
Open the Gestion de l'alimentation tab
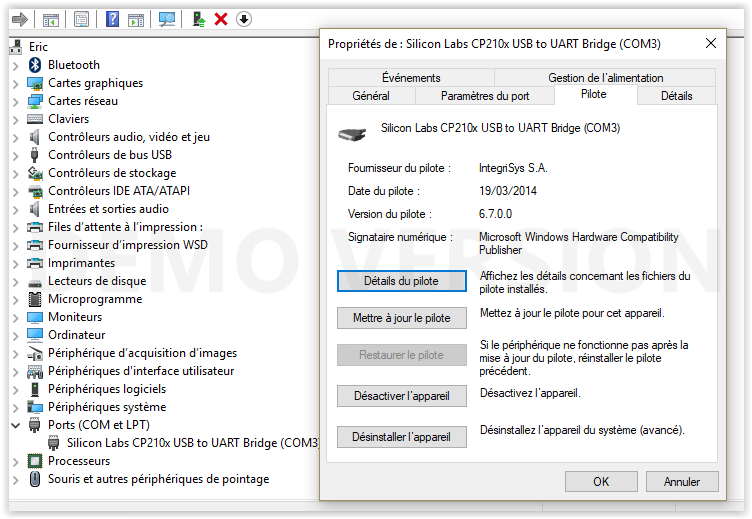coord(605,78)
